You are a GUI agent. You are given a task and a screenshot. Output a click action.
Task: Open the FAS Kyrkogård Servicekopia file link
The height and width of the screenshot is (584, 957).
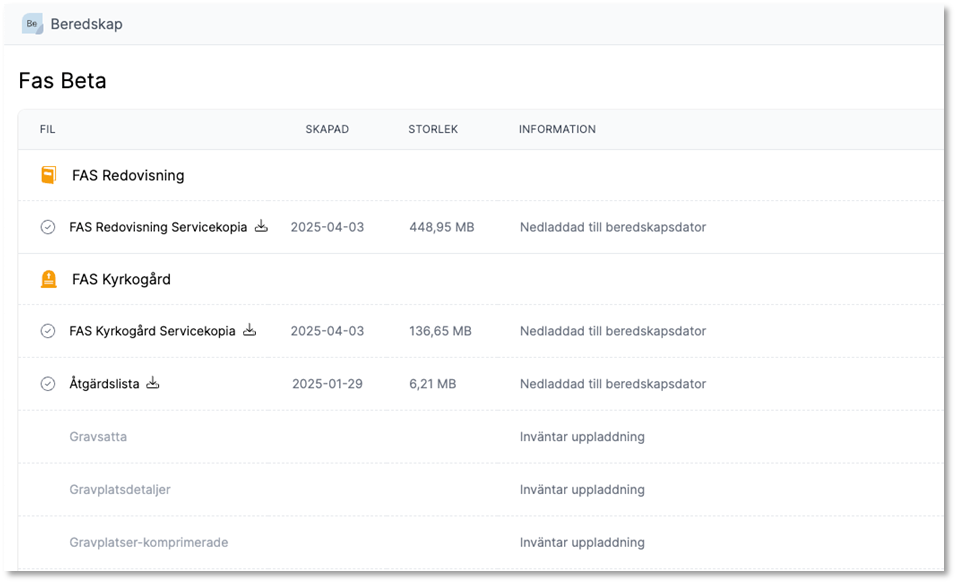pyautogui.click(x=152, y=331)
